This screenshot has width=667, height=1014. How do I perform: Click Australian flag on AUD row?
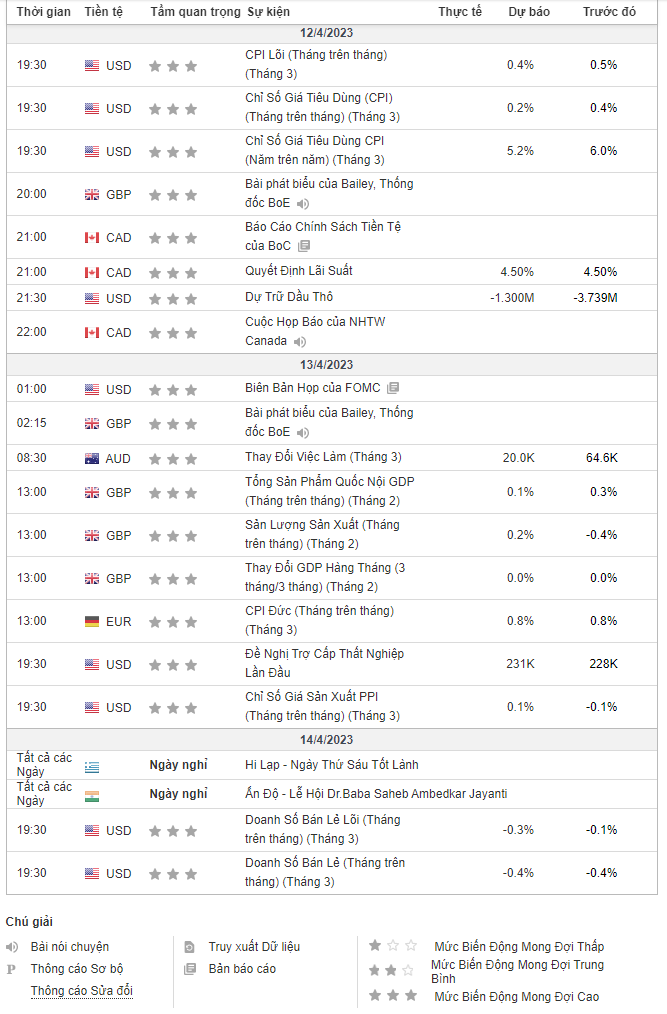tap(92, 458)
